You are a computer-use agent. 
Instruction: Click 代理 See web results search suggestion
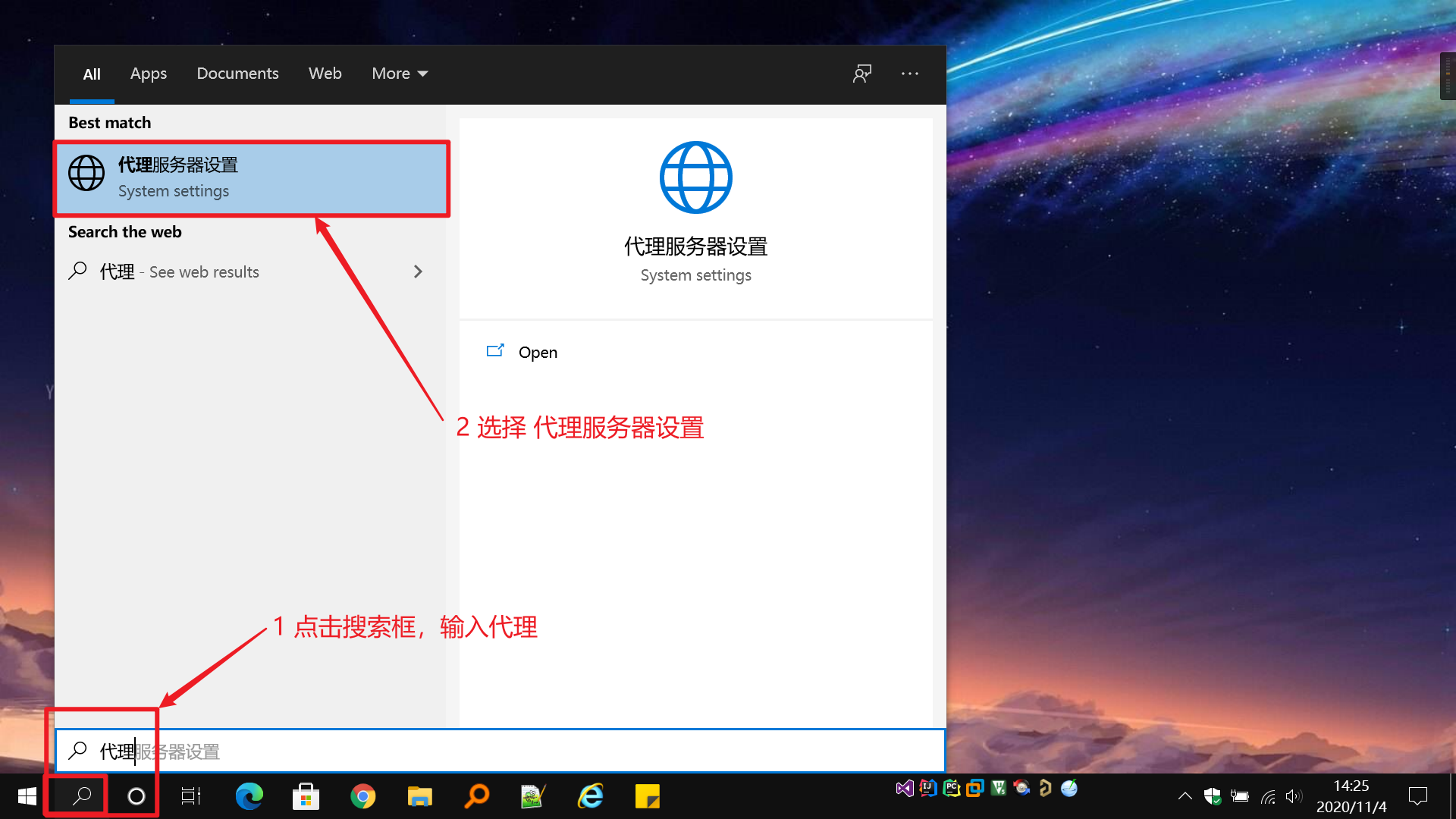coord(246,270)
